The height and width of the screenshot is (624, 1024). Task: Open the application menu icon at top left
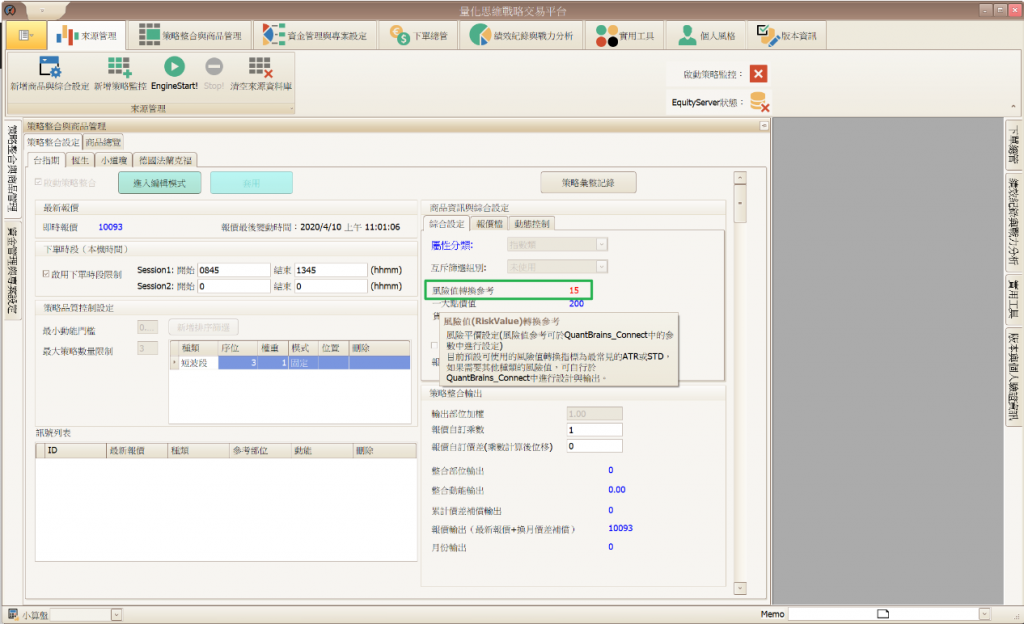[x=24, y=35]
